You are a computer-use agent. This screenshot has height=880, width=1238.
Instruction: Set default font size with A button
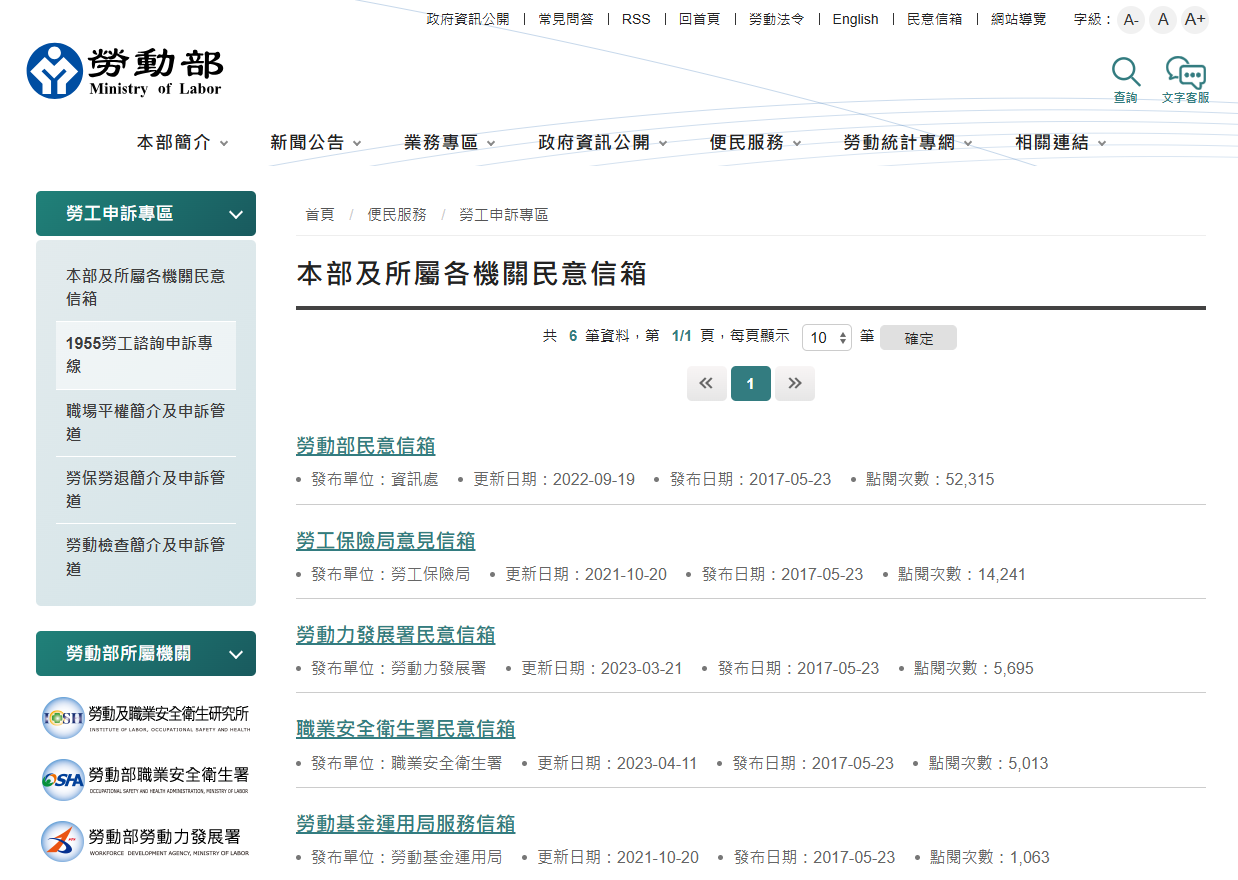(x=1163, y=19)
